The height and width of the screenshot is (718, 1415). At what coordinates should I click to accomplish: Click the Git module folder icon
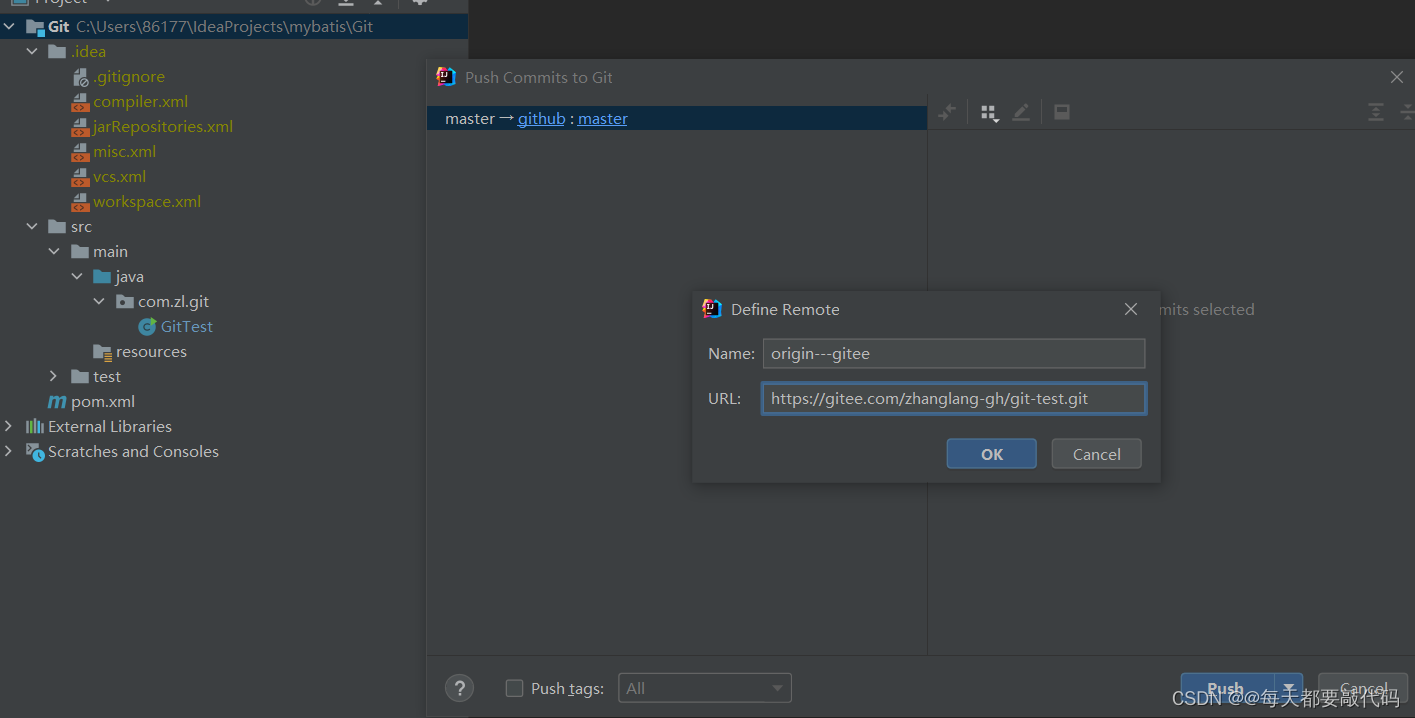[35, 27]
